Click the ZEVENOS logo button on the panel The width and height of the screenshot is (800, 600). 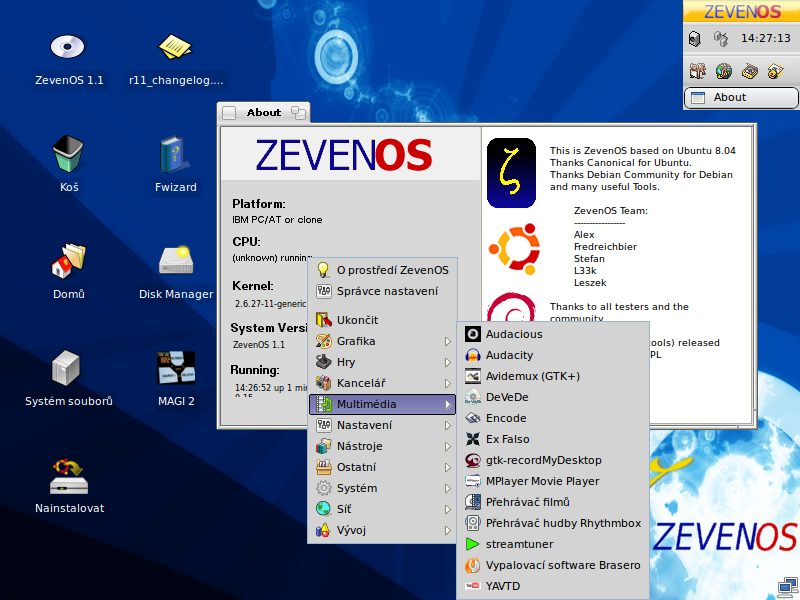point(741,11)
